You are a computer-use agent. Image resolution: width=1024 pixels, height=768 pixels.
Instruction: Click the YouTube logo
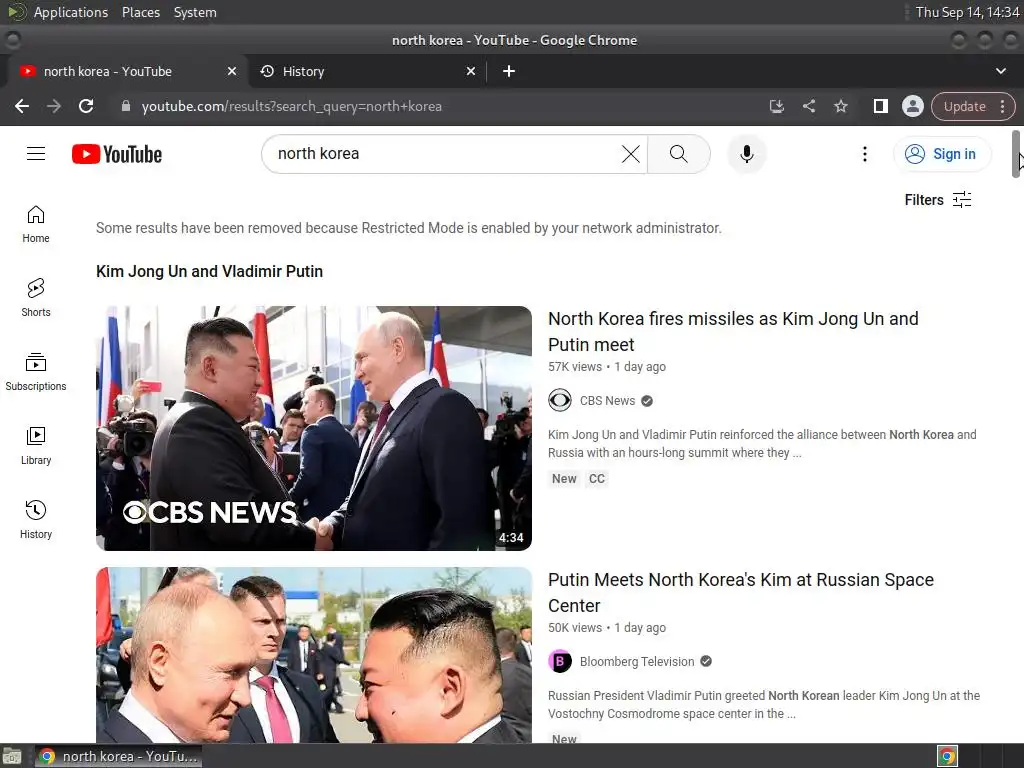click(x=117, y=154)
